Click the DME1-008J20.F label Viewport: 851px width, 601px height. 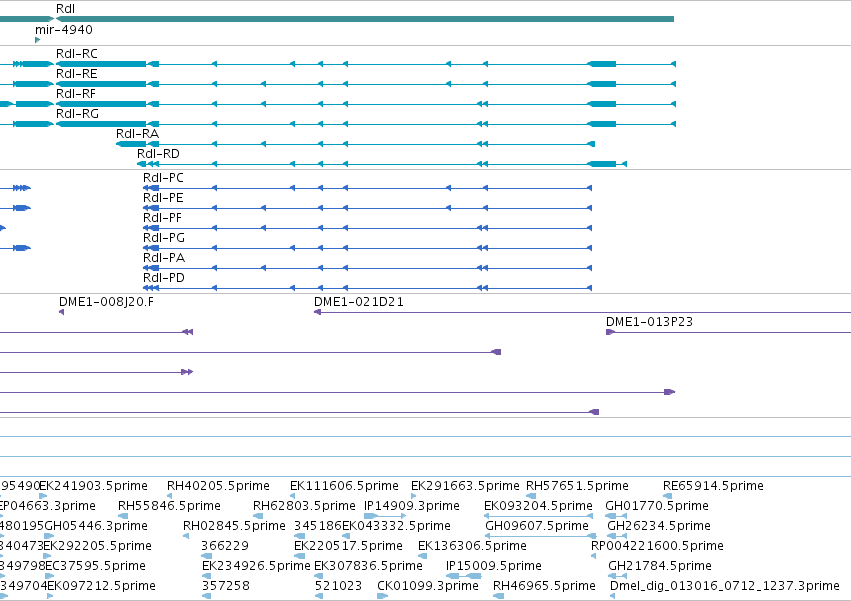tap(106, 302)
